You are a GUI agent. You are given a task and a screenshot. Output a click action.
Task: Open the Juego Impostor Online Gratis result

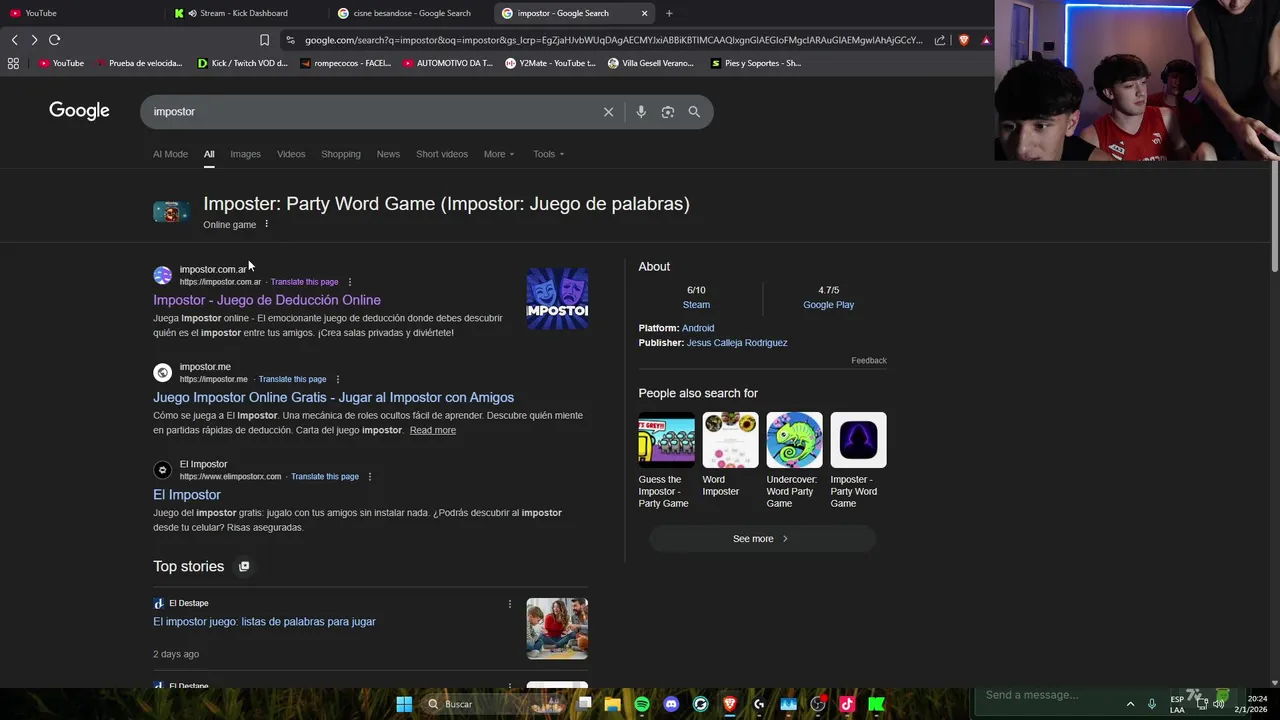333,397
